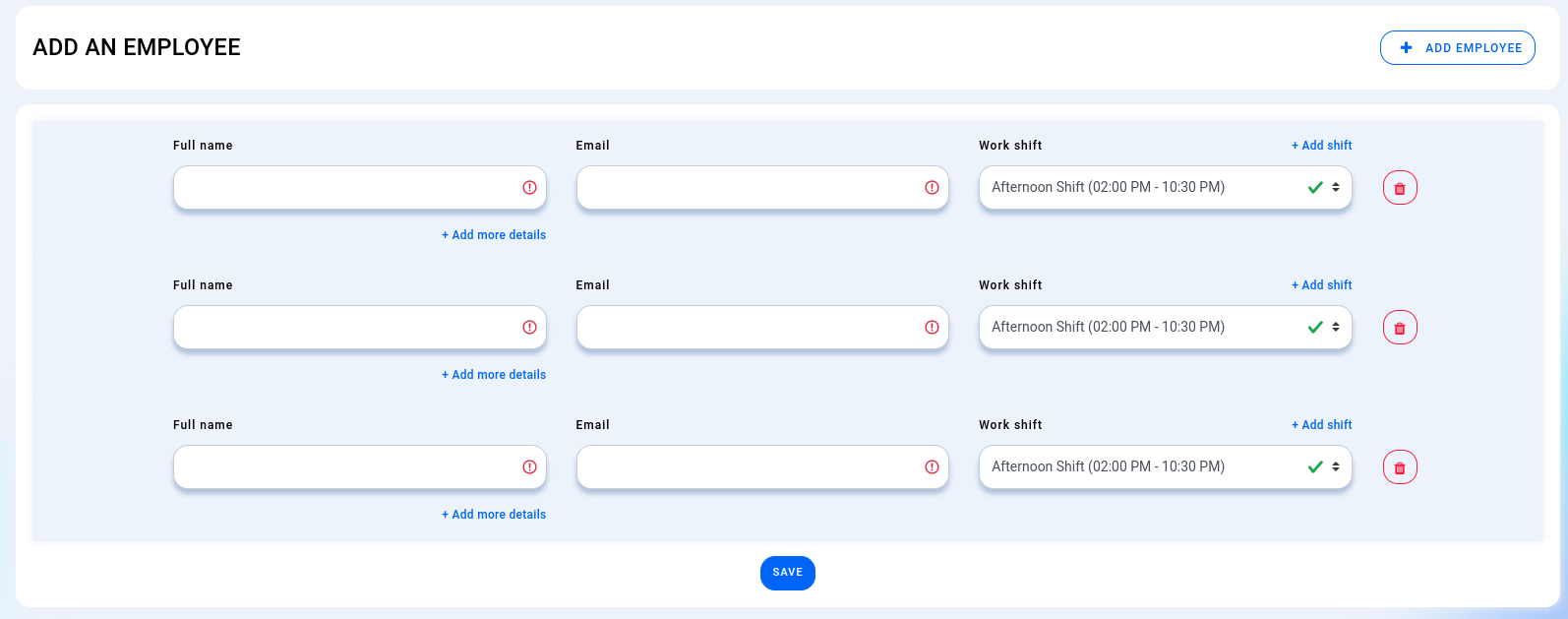Click the Save button

point(787,573)
